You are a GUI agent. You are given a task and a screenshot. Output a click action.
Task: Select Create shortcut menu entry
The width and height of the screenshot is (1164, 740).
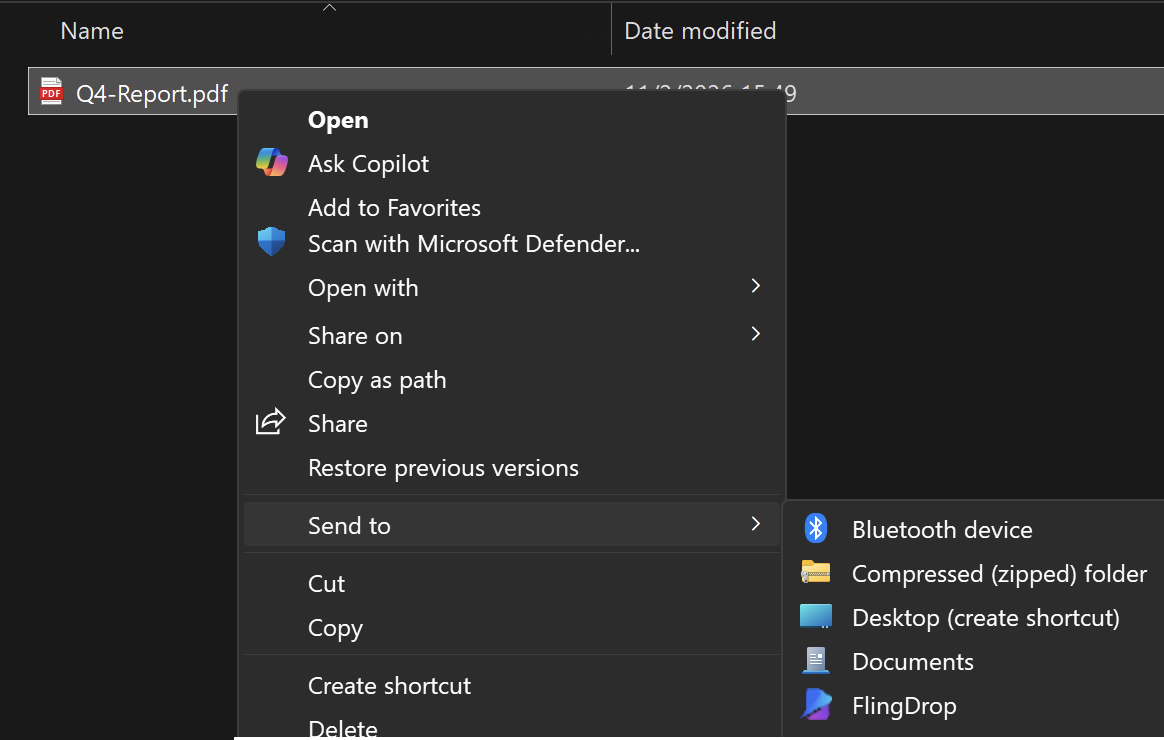tap(389, 686)
